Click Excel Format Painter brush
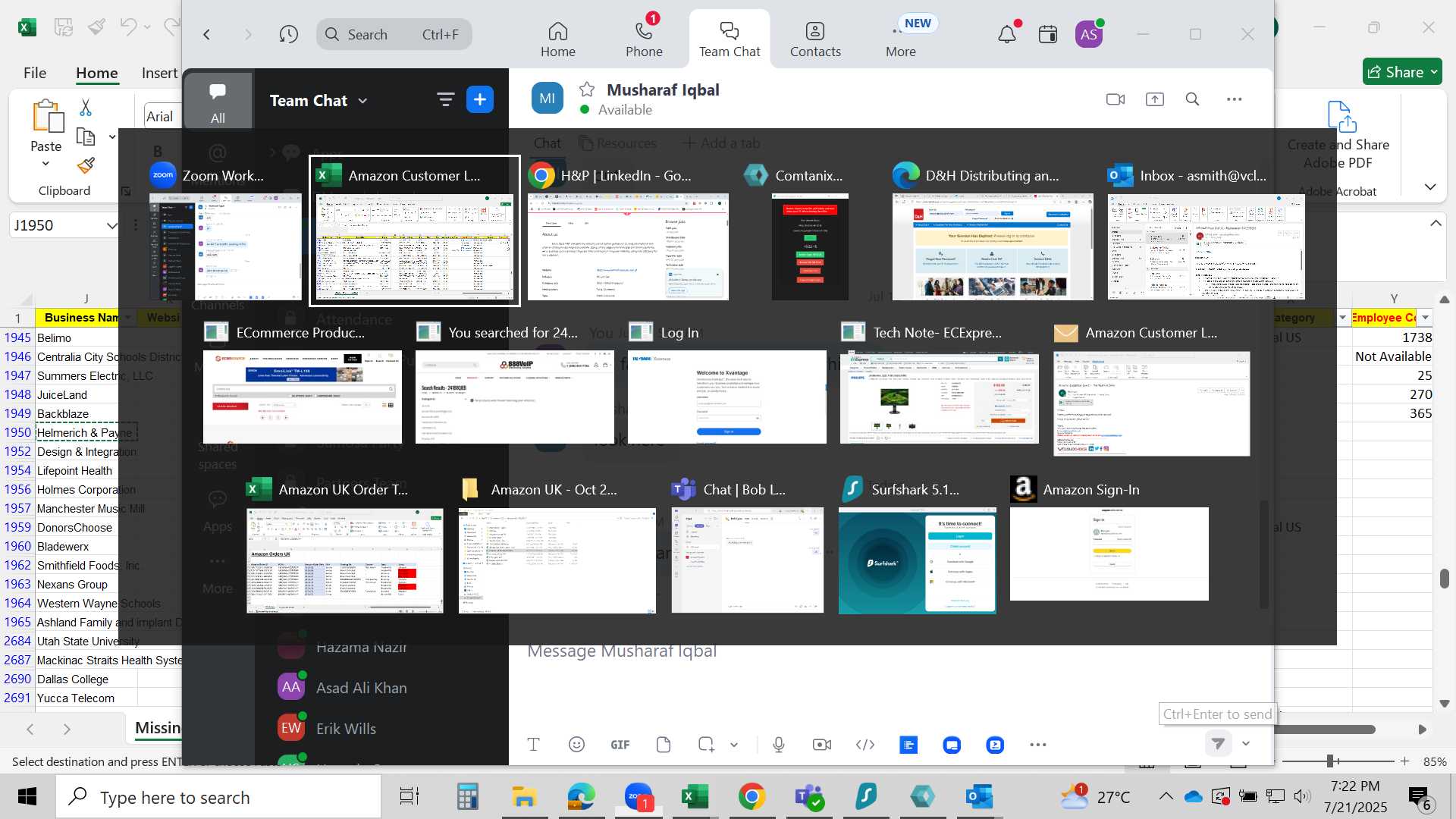The height and width of the screenshot is (819, 1456). pyautogui.click(x=86, y=165)
